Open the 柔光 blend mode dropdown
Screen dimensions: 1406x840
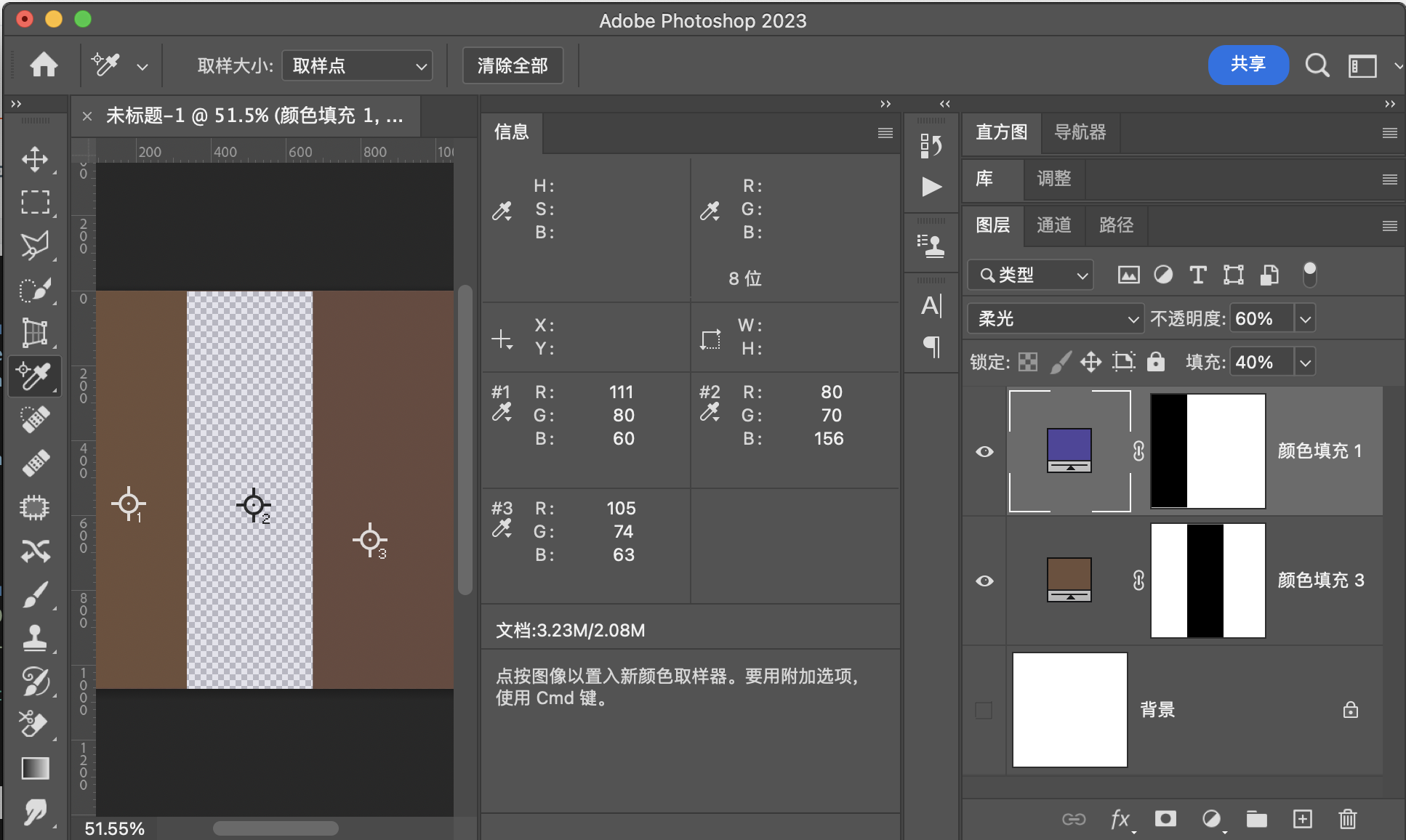[x=1055, y=318]
